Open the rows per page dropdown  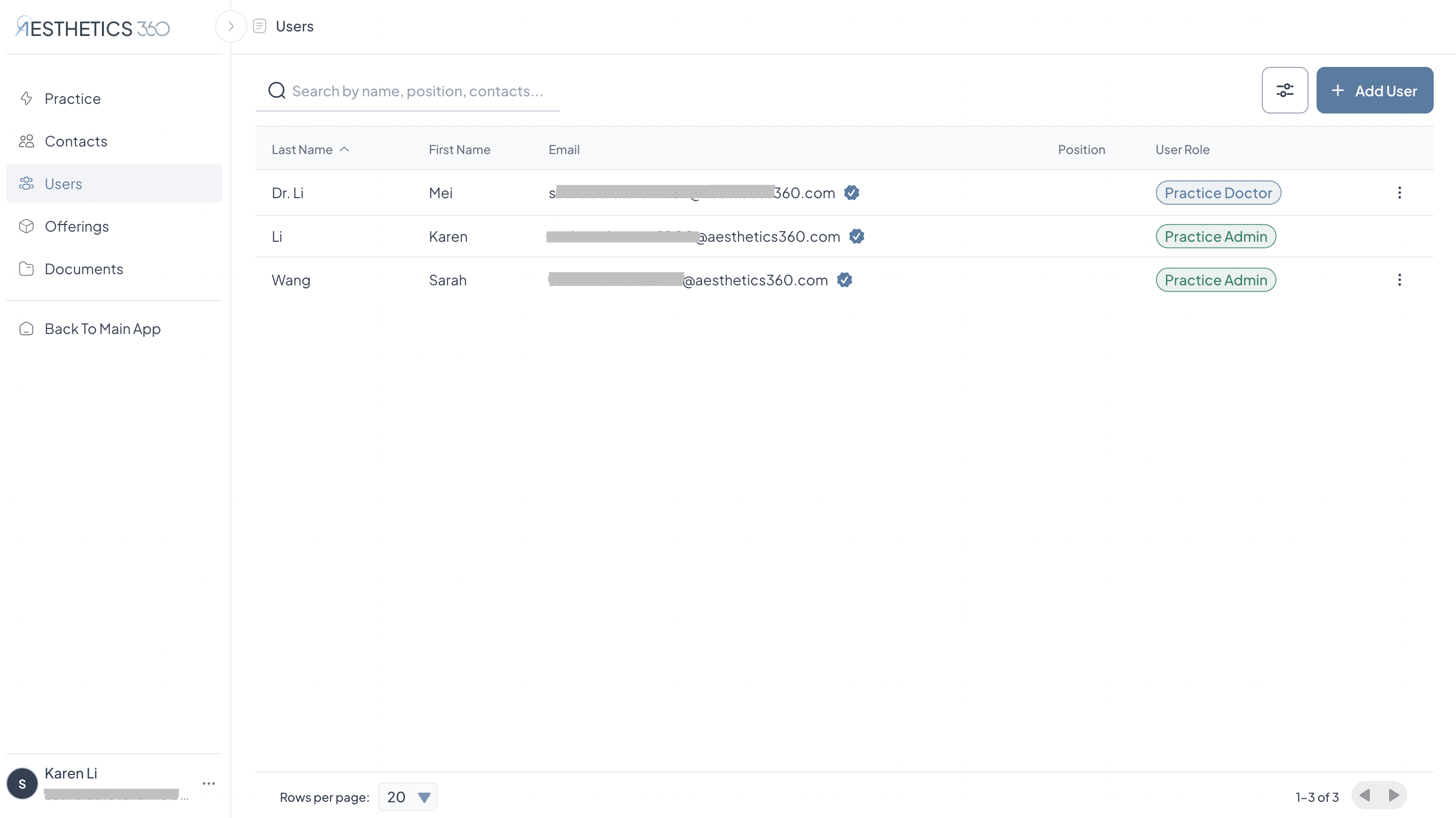click(x=407, y=797)
